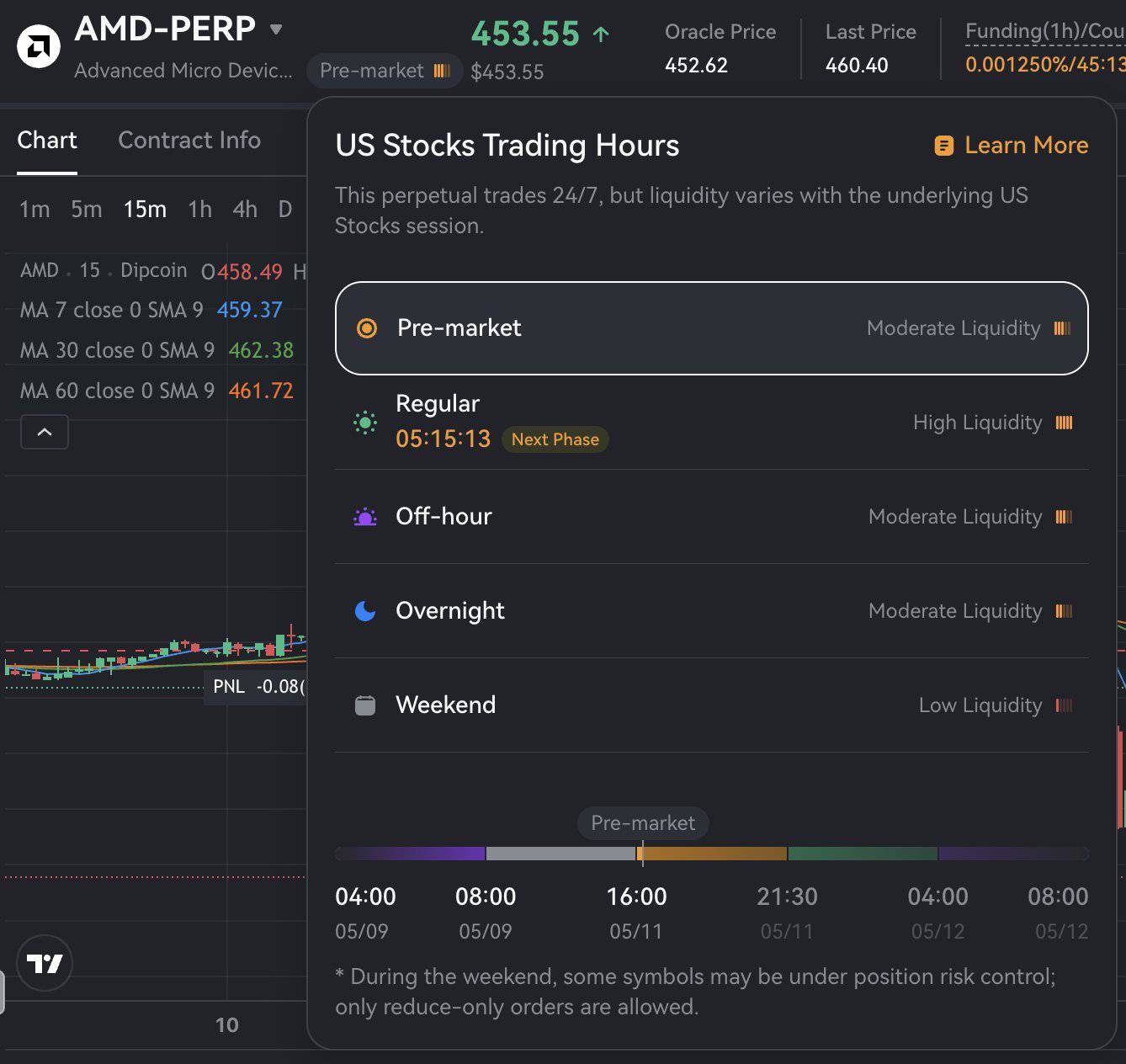Click the AMD logo icon
This screenshot has height=1064, width=1126.
(39, 46)
